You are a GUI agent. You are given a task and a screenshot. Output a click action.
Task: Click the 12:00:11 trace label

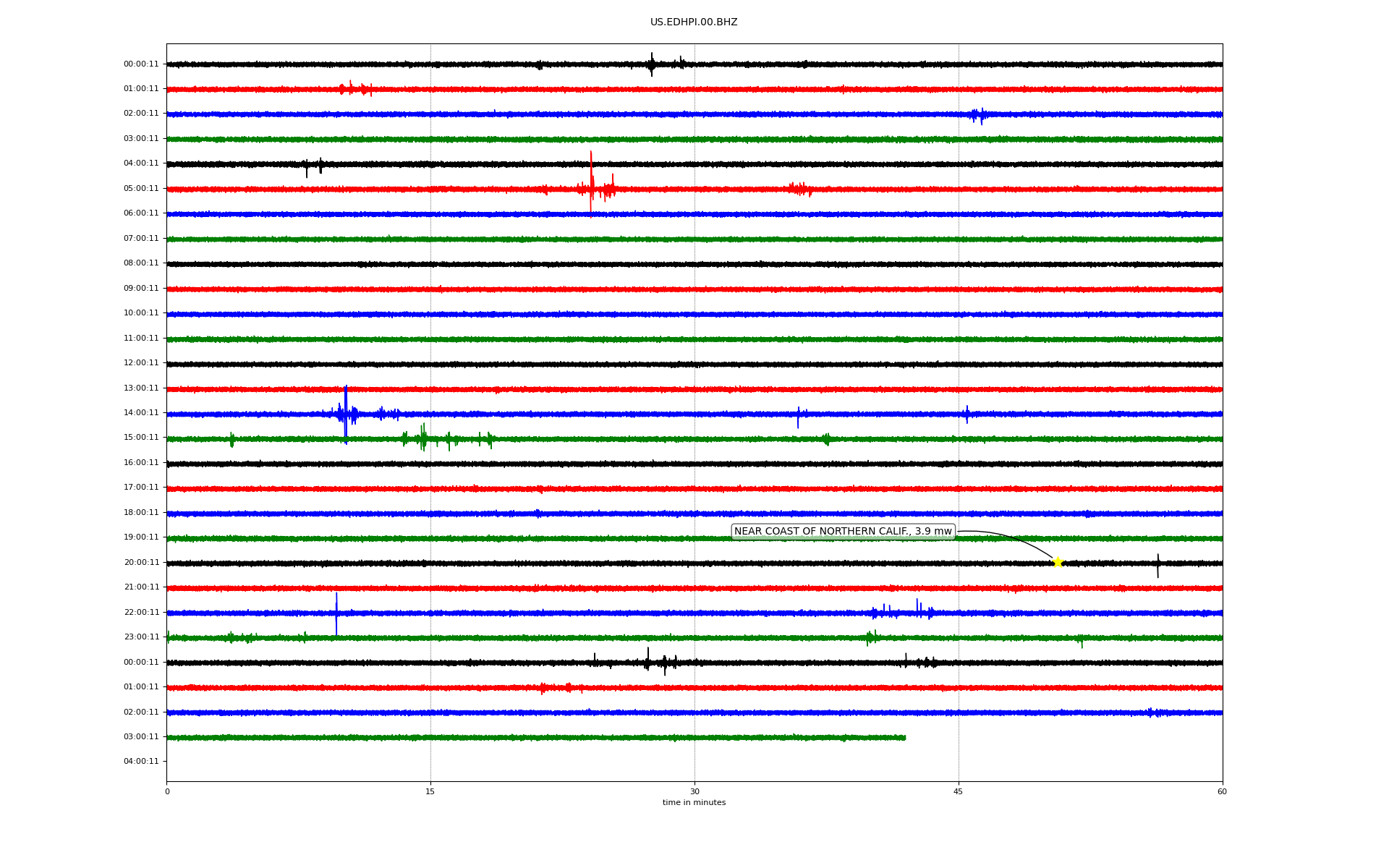[141, 363]
